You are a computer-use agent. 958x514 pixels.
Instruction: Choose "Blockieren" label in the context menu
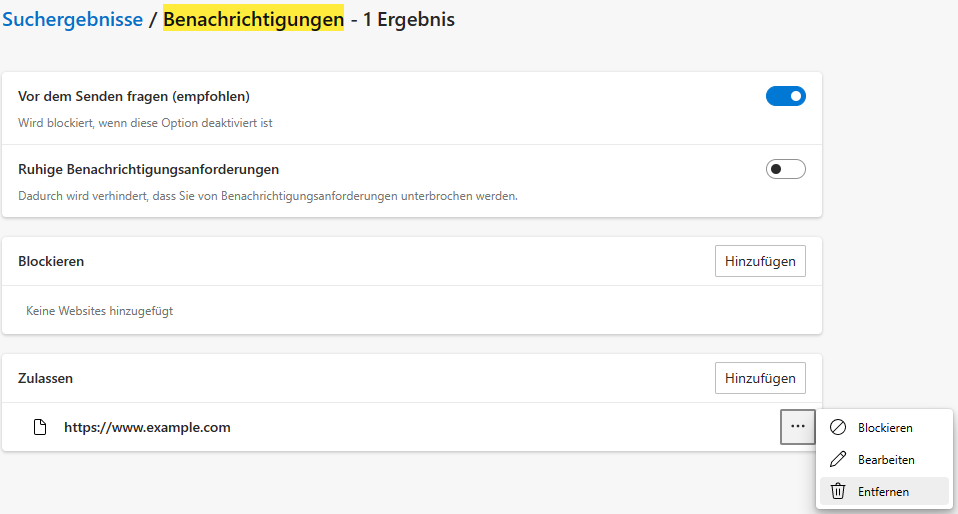(885, 427)
